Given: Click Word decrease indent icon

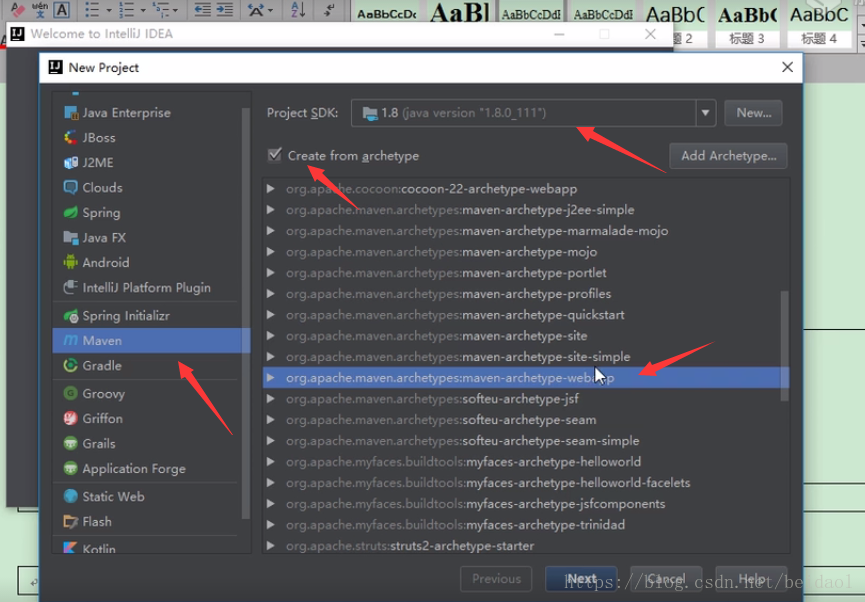Looking at the screenshot, I should click(202, 9).
